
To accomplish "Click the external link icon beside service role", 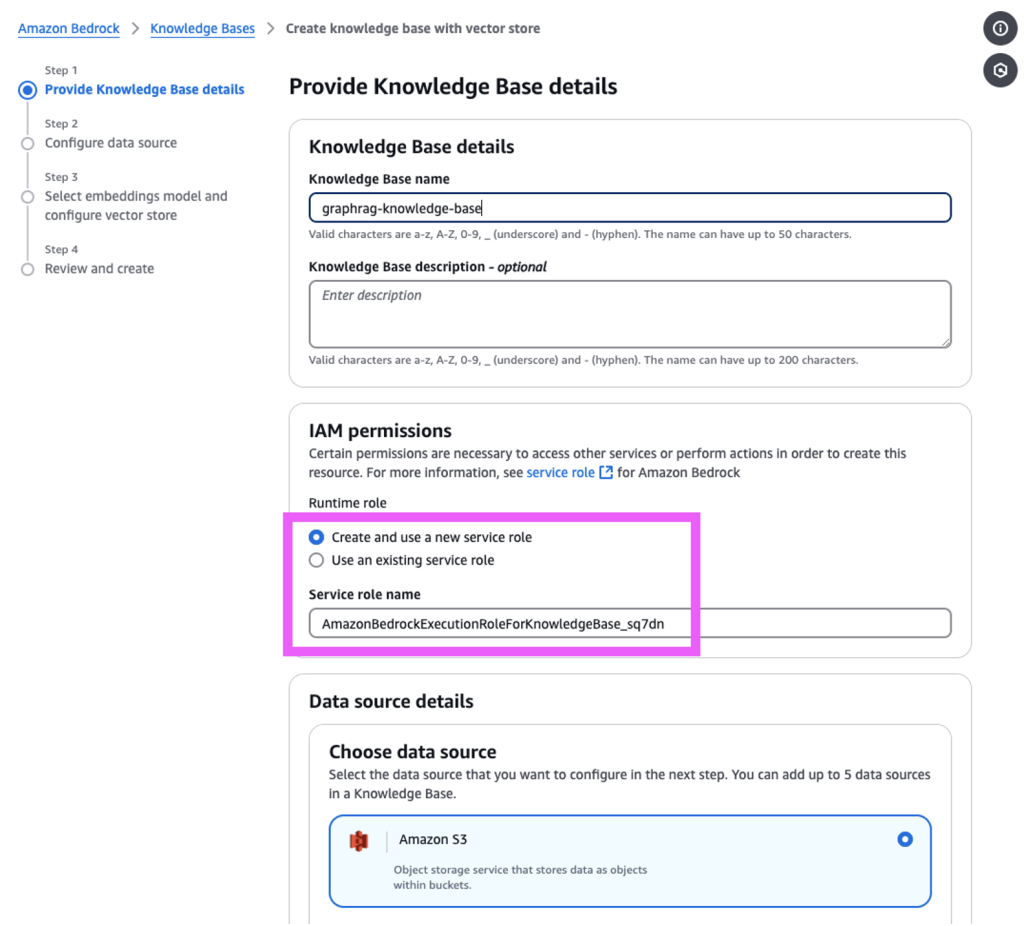I will pos(606,472).
